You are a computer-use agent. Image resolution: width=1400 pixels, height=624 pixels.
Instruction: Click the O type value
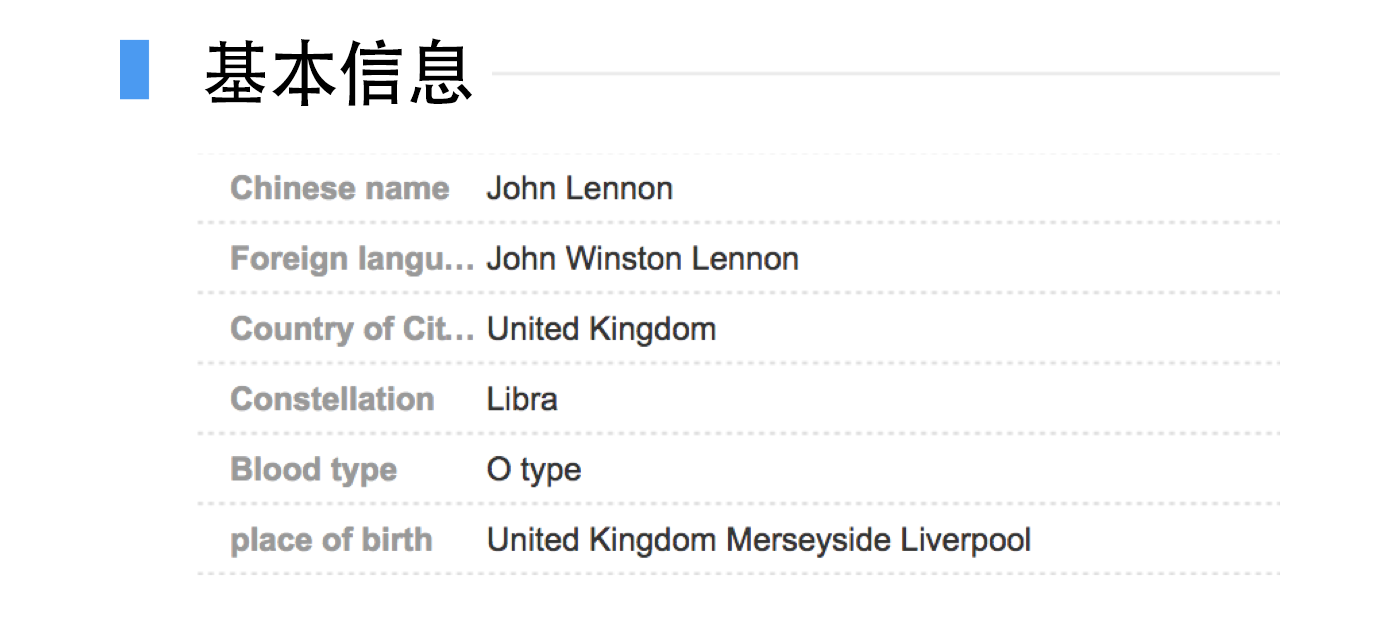point(534,469)
